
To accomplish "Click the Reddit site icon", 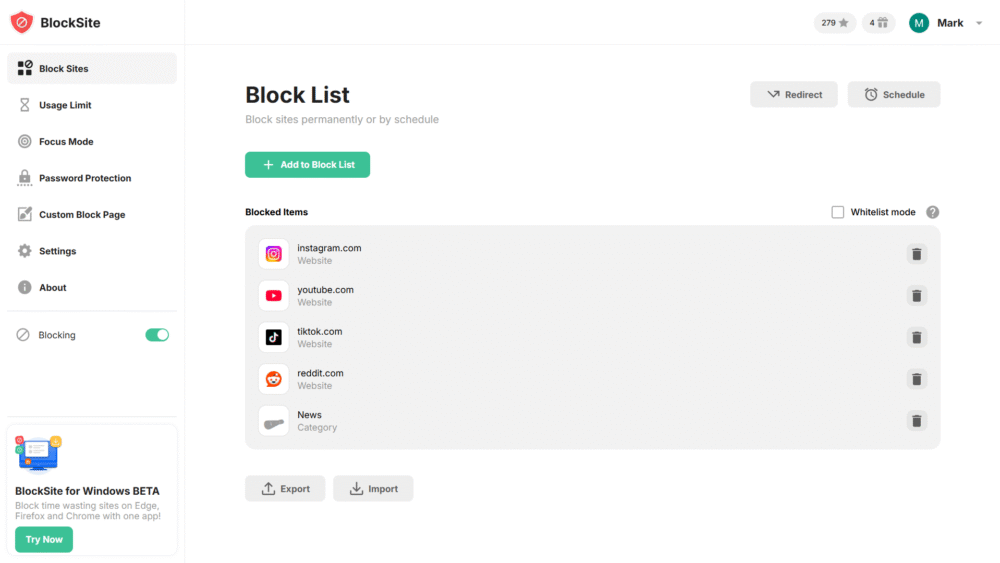I will (x=274, y=379).
